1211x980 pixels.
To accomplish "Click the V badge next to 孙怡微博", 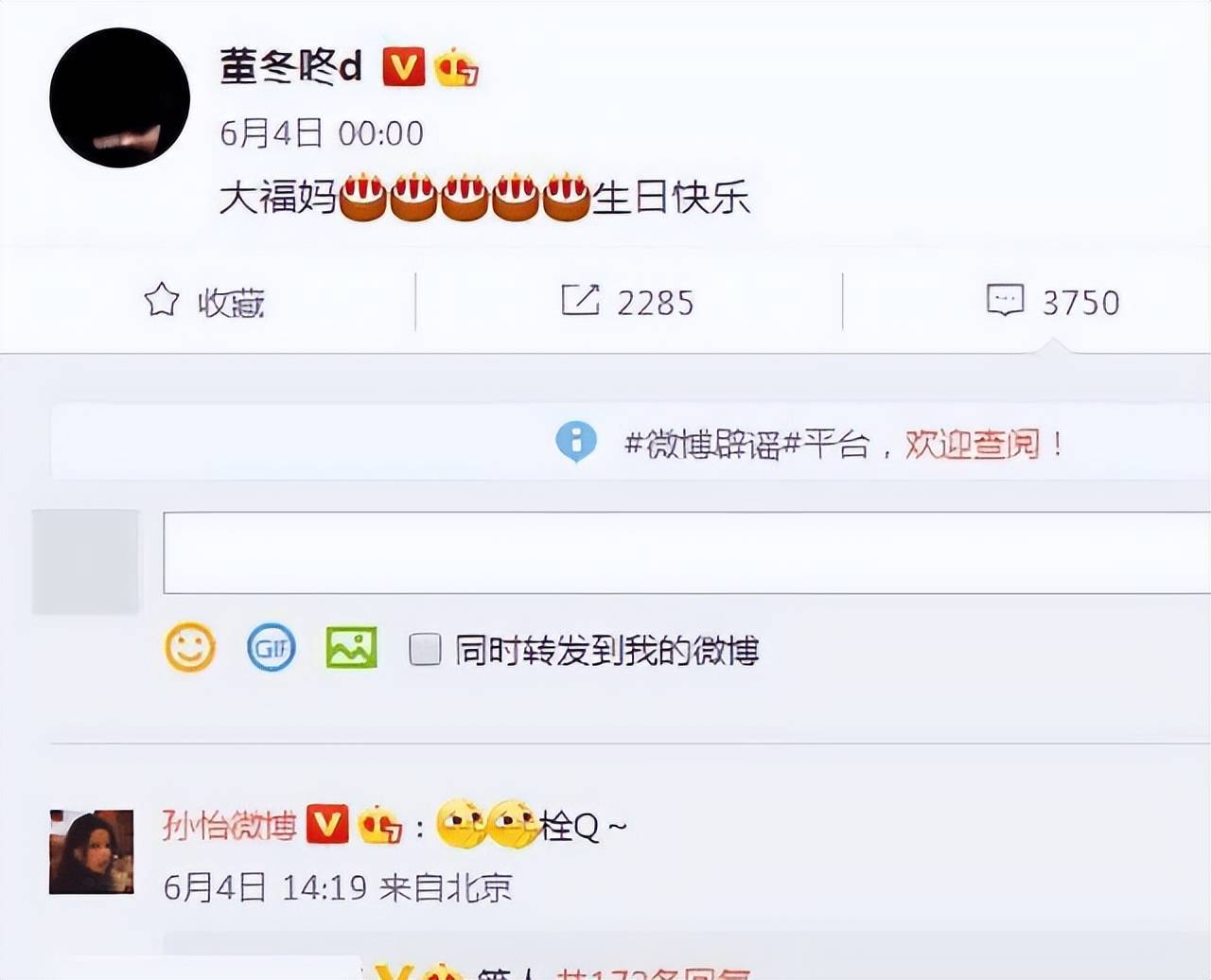I will 327,826.
